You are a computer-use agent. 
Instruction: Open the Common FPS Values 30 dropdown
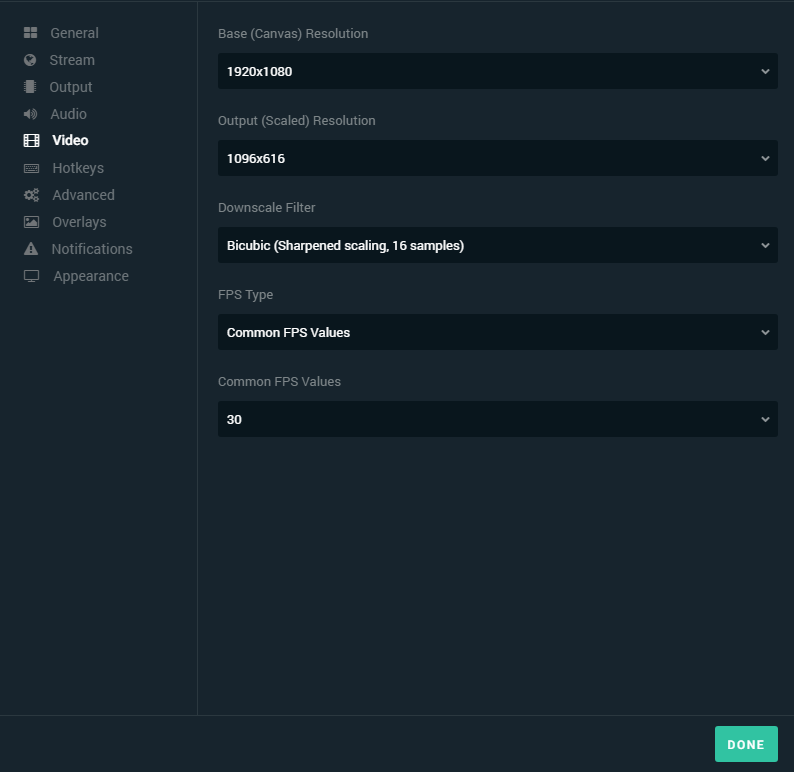[x=498, y=420]
